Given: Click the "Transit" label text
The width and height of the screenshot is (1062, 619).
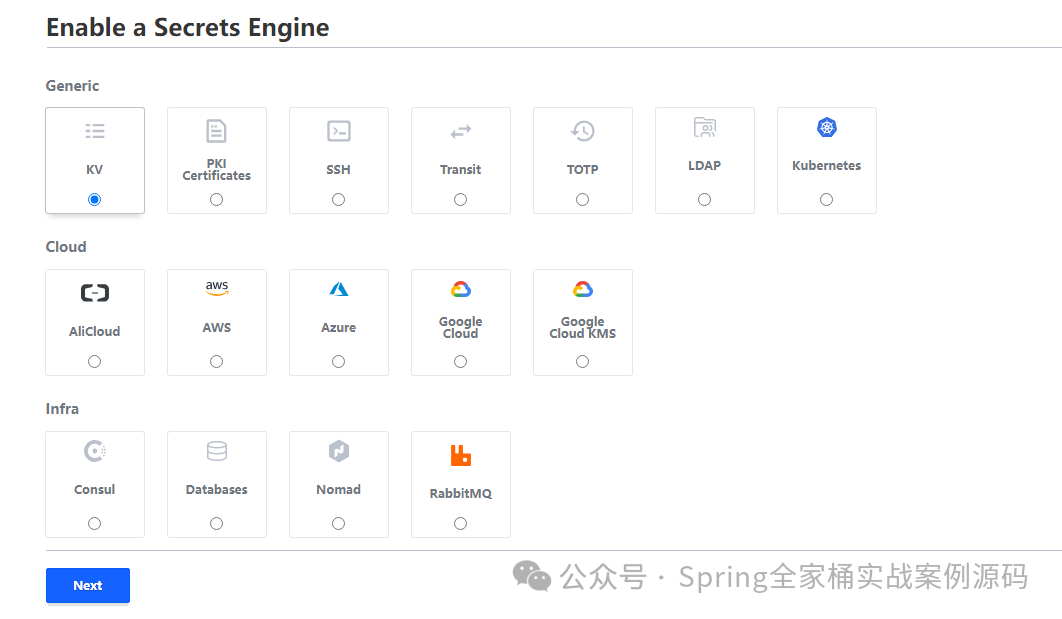Looking at the screenshot, I should pos(461,169).
